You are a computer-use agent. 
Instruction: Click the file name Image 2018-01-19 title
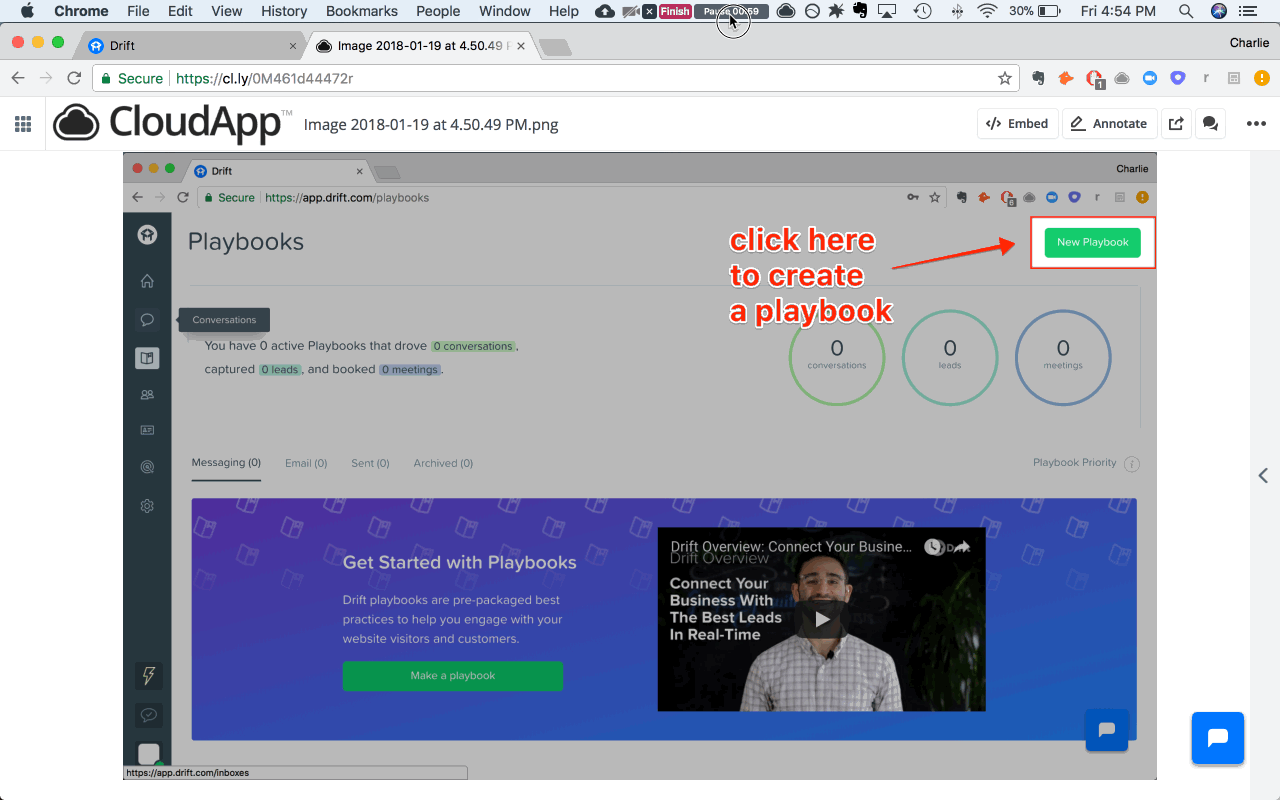[431, 125]
